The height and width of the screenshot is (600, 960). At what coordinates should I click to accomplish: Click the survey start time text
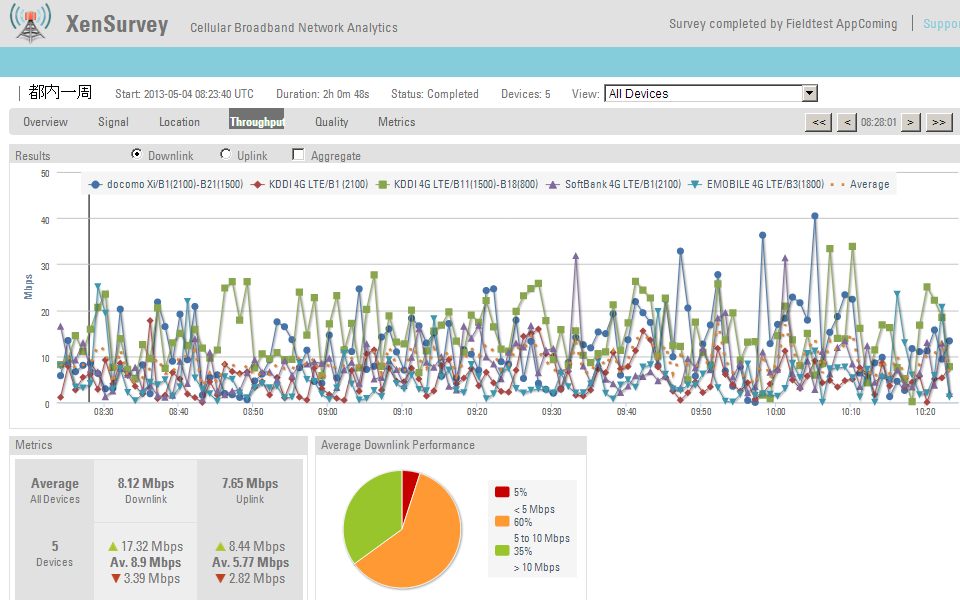(x=184, y=94)
